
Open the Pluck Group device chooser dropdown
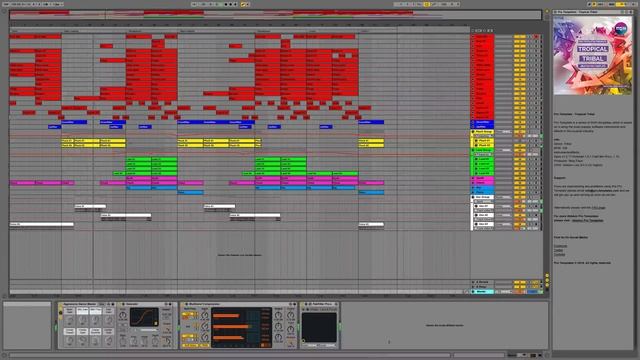click(483, 136)
